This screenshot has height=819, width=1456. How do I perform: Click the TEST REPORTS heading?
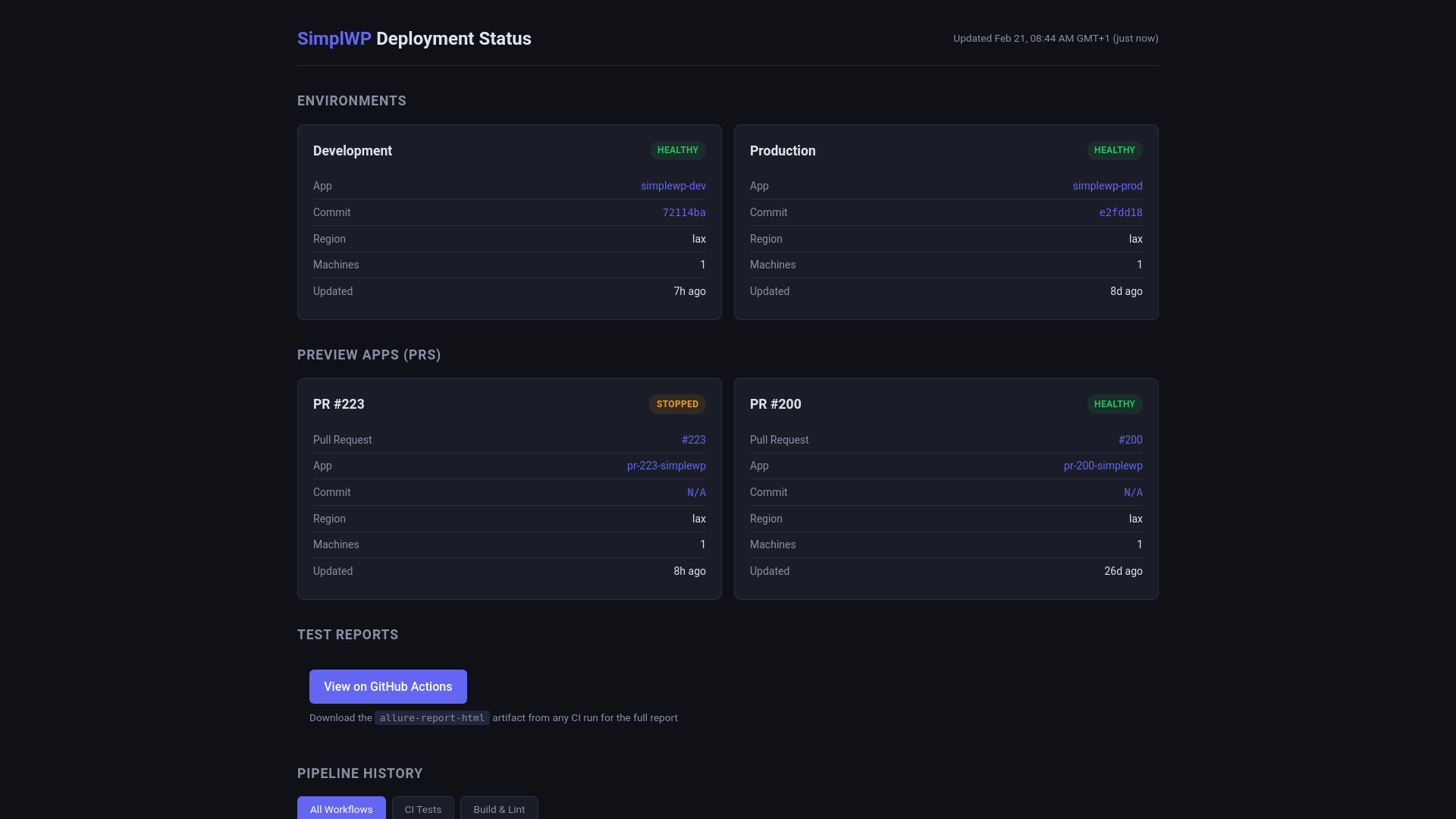(348, 635)
